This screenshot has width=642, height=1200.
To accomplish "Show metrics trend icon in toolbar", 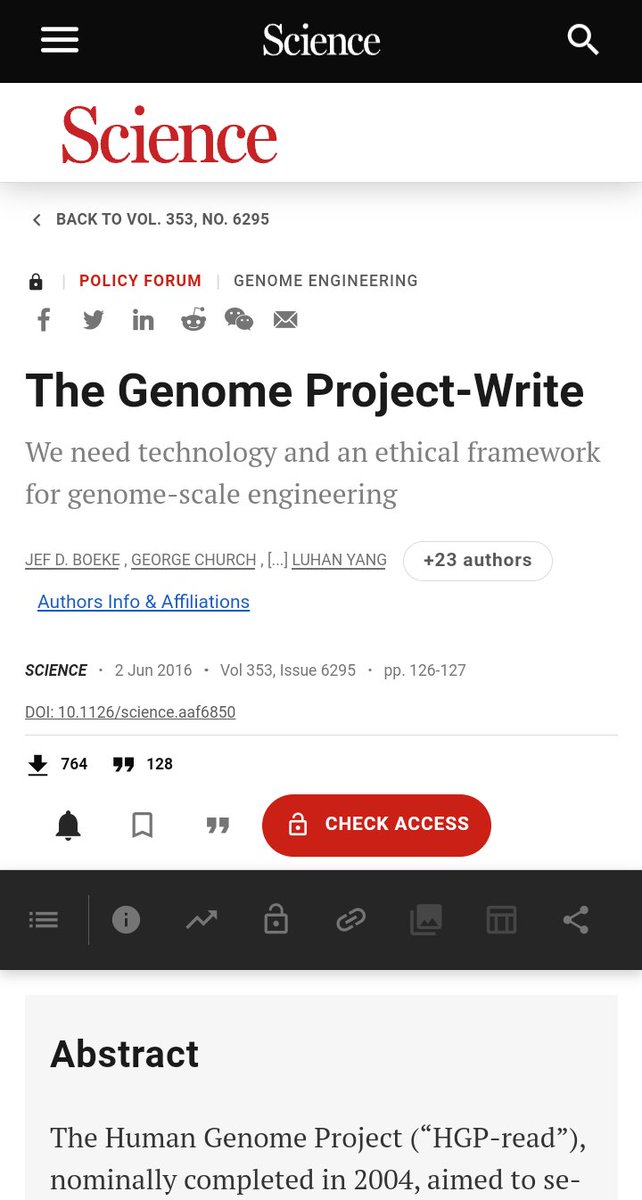I will point(201,920).
